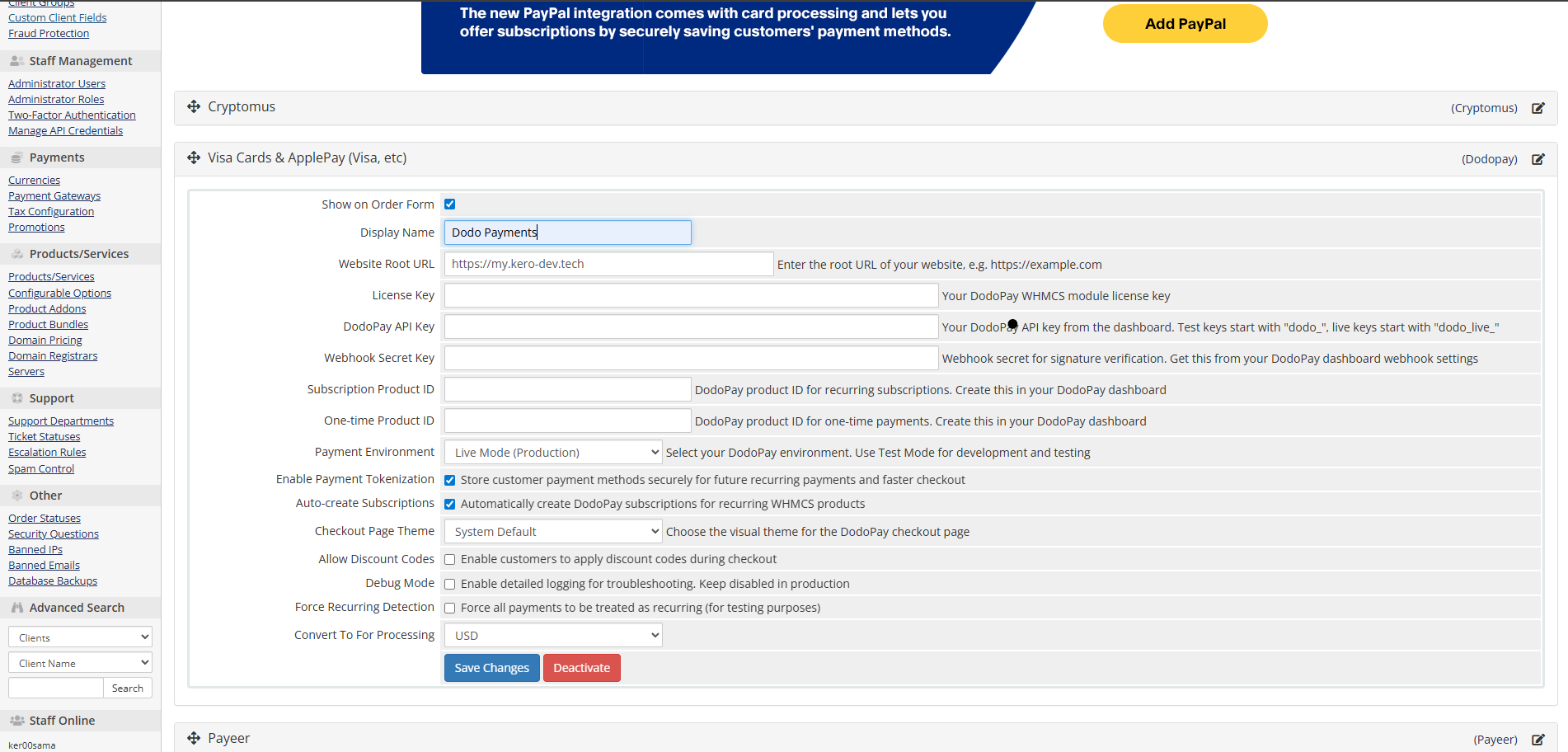Click the edit icon for Cryptomus gateway
The height and width of the screenshot is (752, 1568).
pos(1537,108)
